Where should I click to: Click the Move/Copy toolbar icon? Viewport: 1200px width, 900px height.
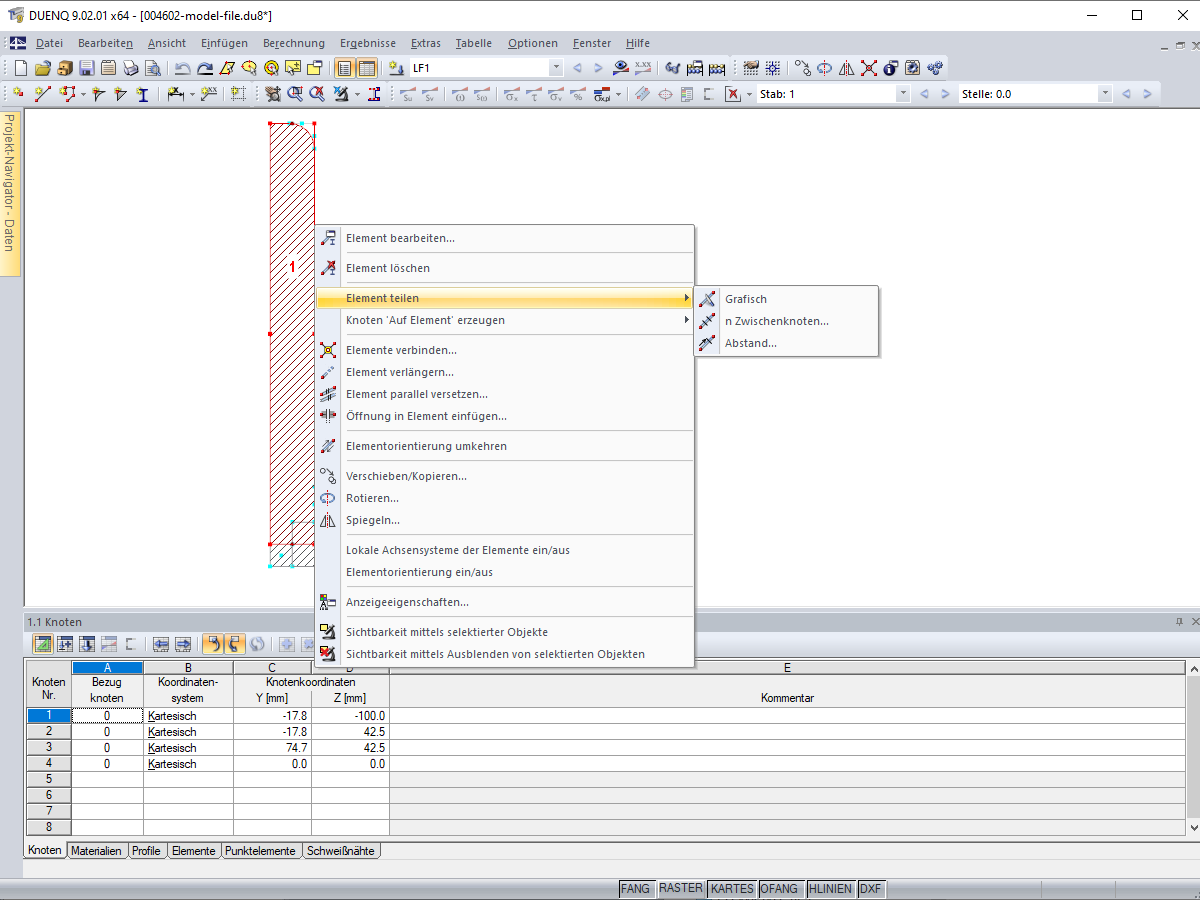click(803, 68)
